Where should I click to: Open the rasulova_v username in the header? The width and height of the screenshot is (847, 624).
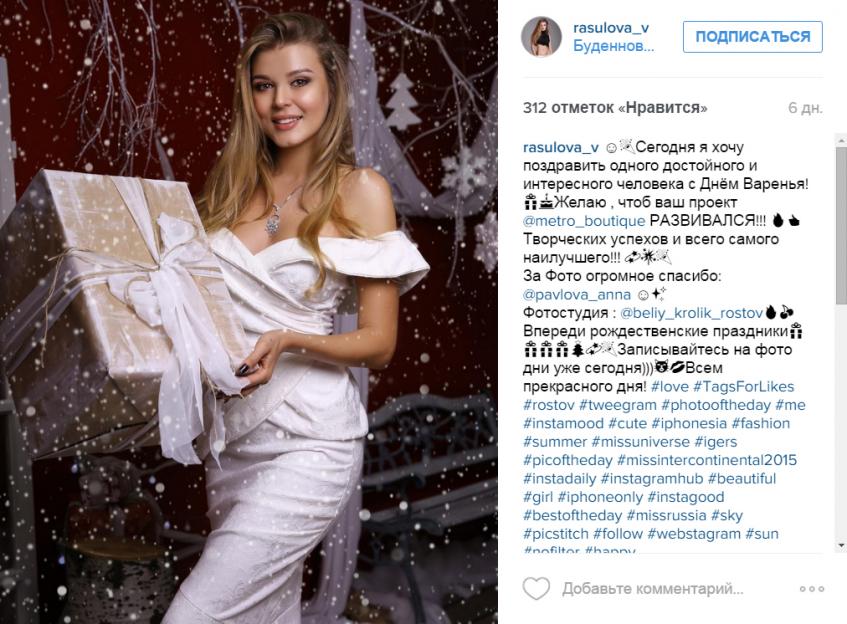[611, 28]
